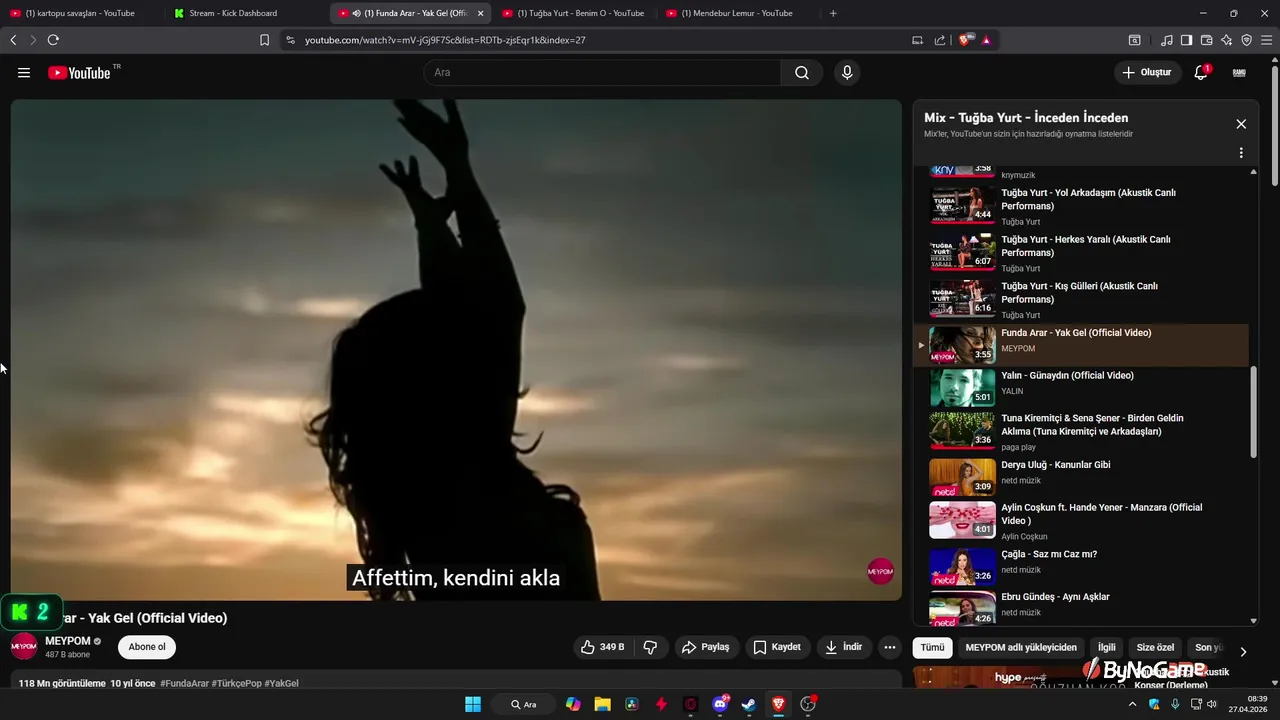Open Brave playlist music note icon
1280x720 pixels.
click(x=1167, y=40)
